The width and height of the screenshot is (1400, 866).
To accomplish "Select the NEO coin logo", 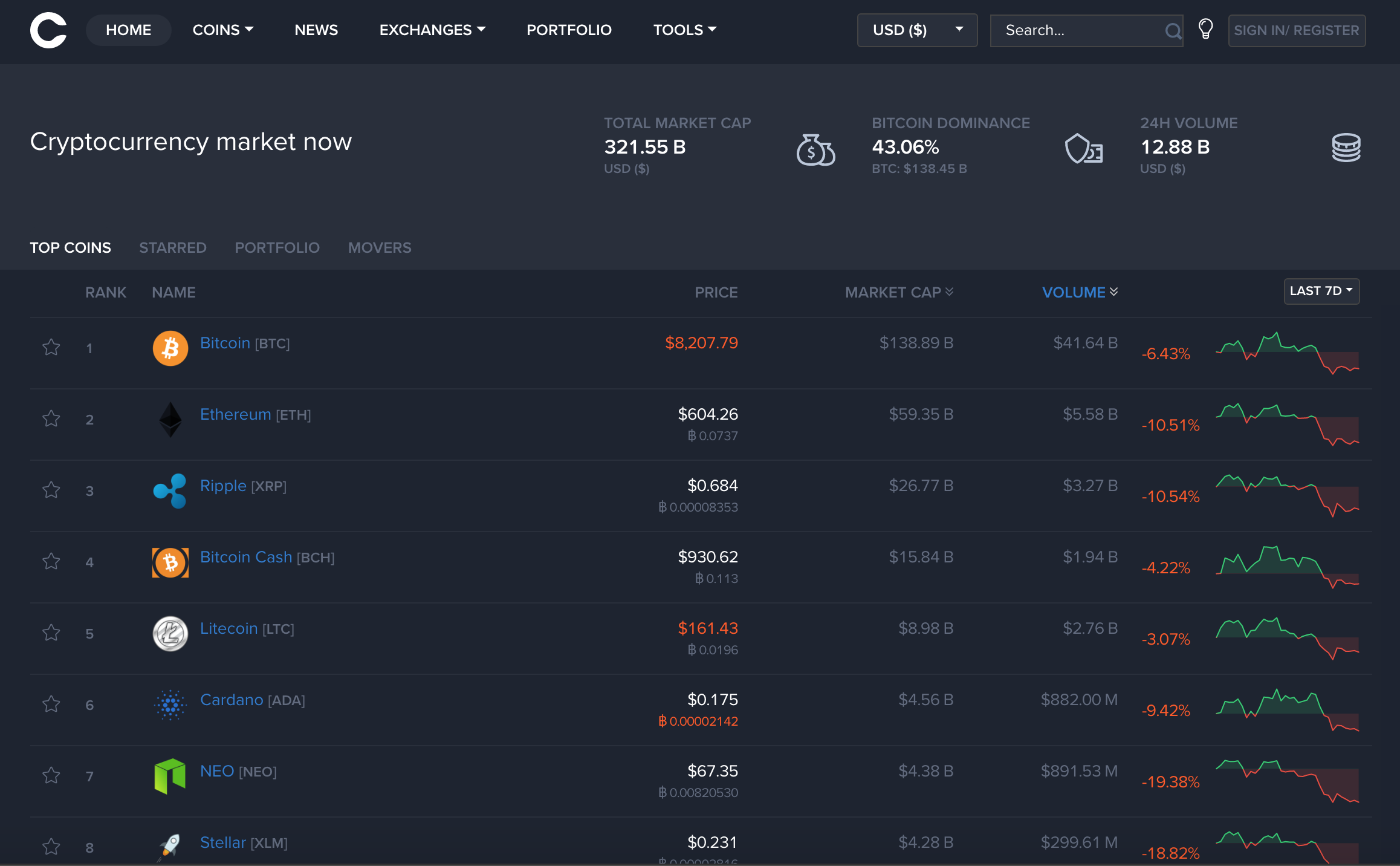I will pyautogui.click(x=170, y=776).
